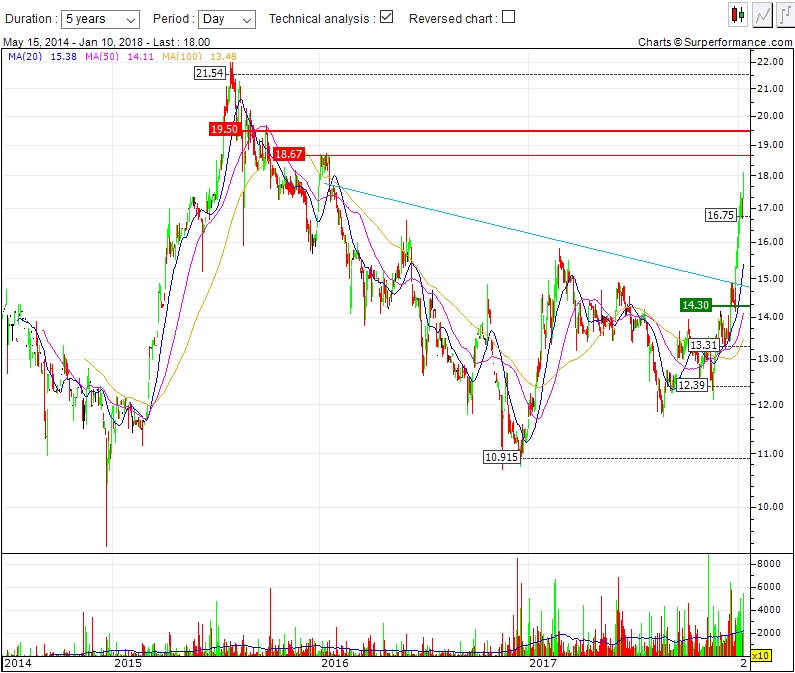This screenshot has width=795, height=673.
Task: Open the Duration dropdown showing 5 years
Action: 101,19
